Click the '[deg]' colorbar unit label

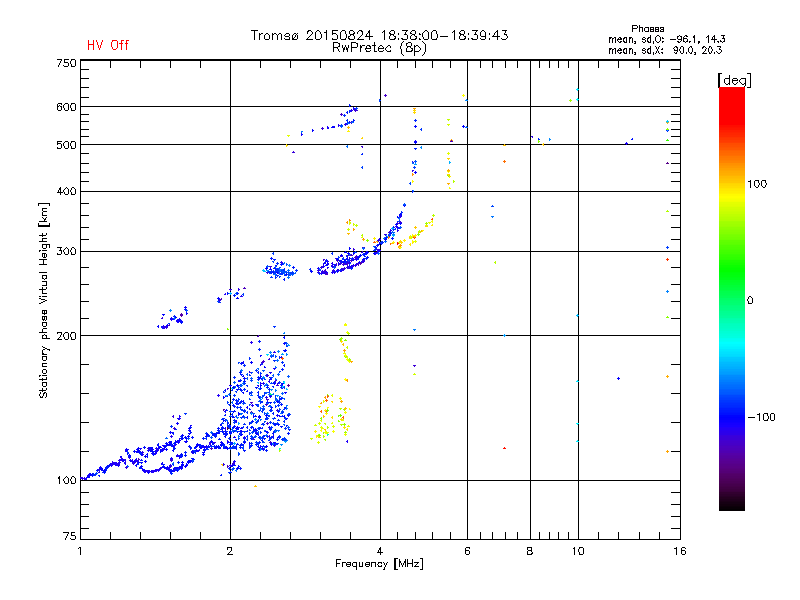734,80
